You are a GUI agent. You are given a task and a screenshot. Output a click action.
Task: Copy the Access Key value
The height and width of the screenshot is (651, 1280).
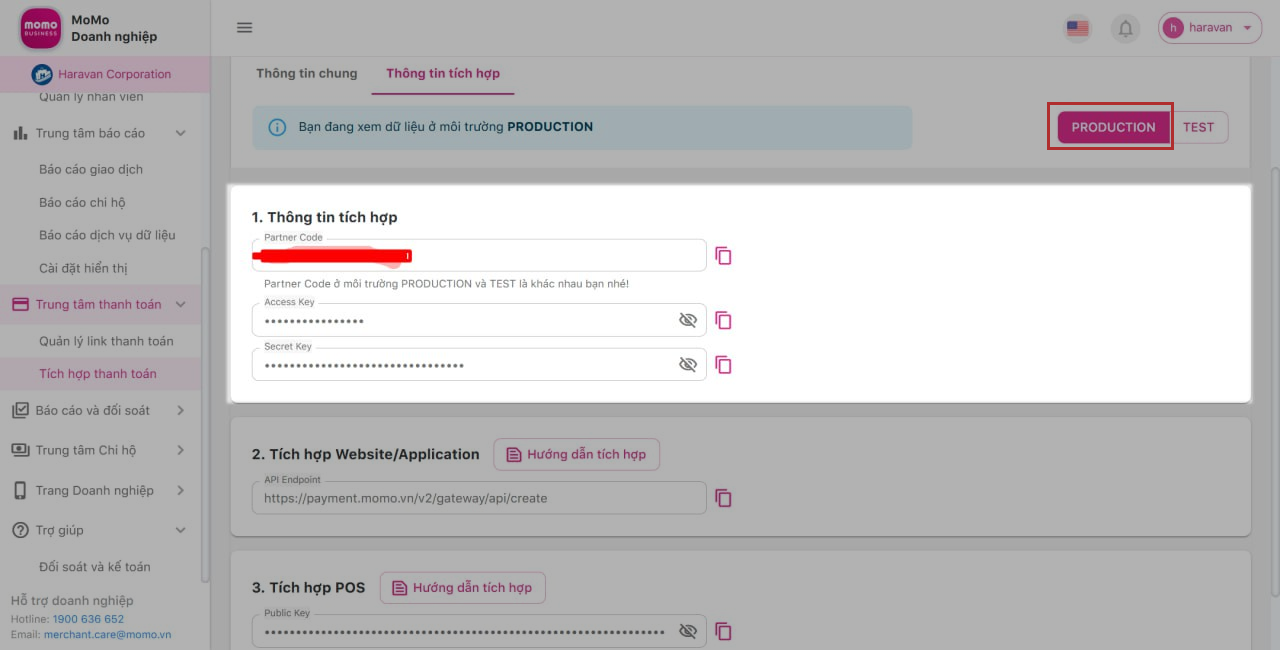tap(723, 321)
